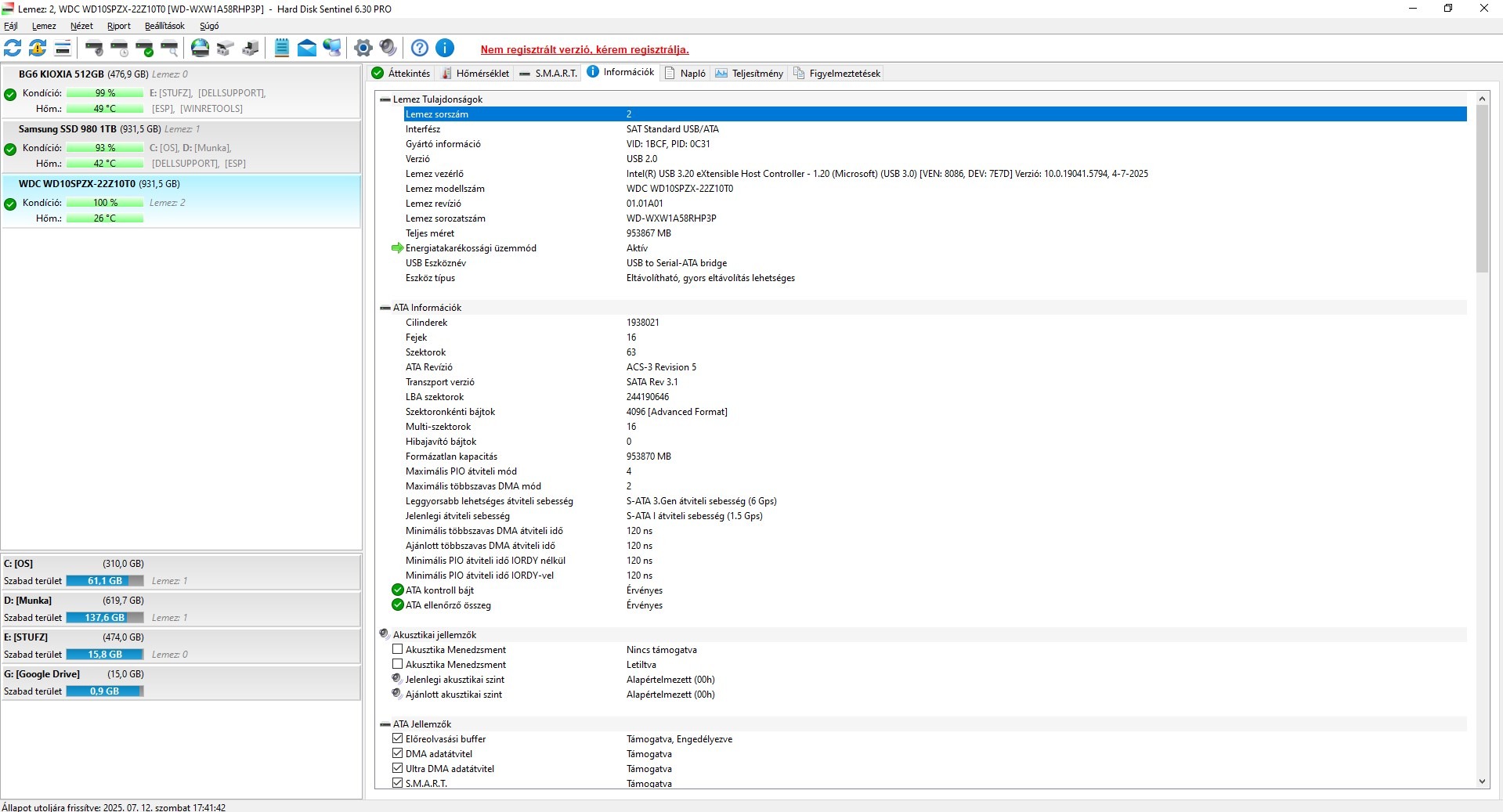The width and height of the screenshot is (1503, 812).
Task: Open the Súgó menu
Action: click(x=209, y=26)
